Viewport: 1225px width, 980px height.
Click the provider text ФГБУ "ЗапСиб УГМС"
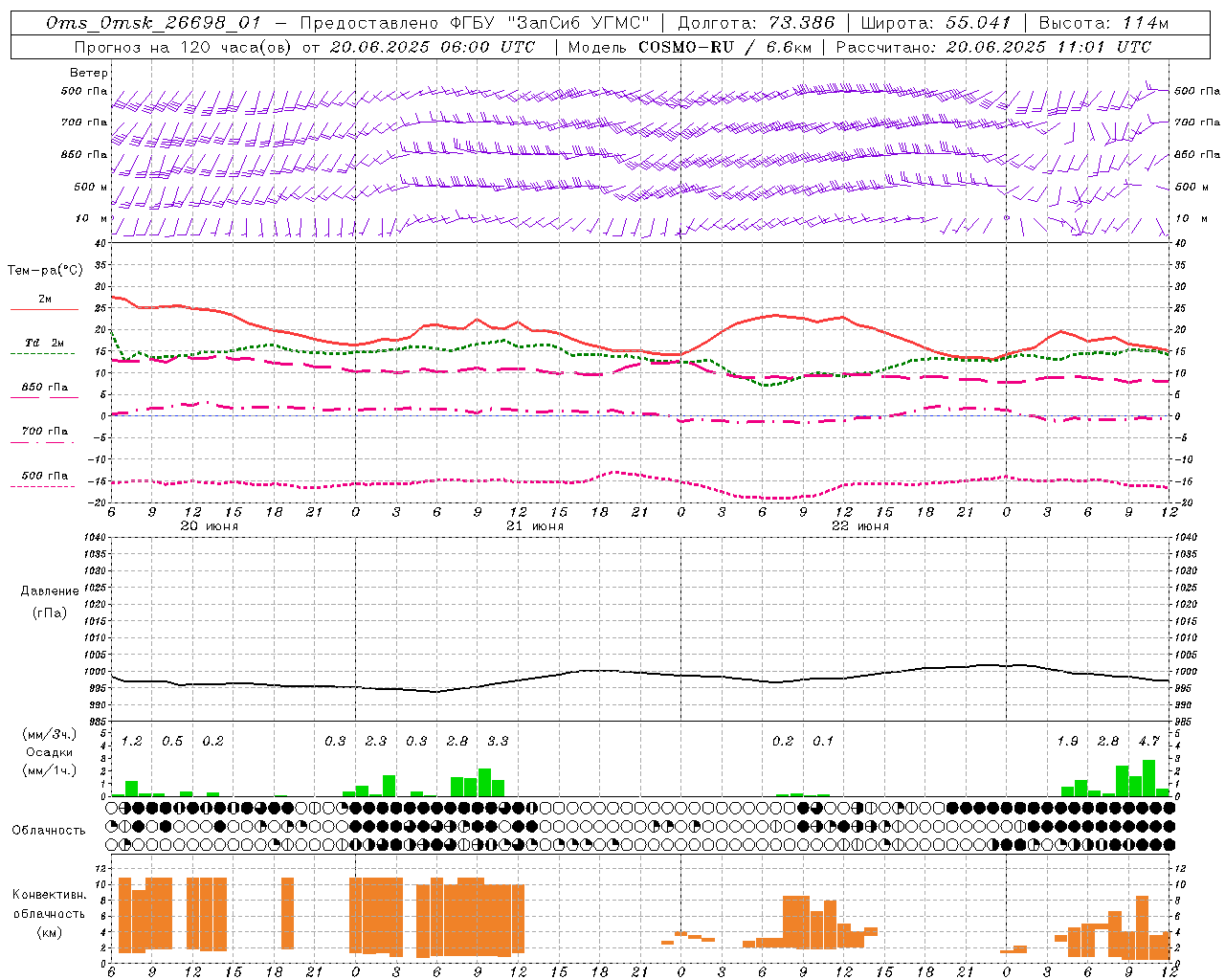549,23
